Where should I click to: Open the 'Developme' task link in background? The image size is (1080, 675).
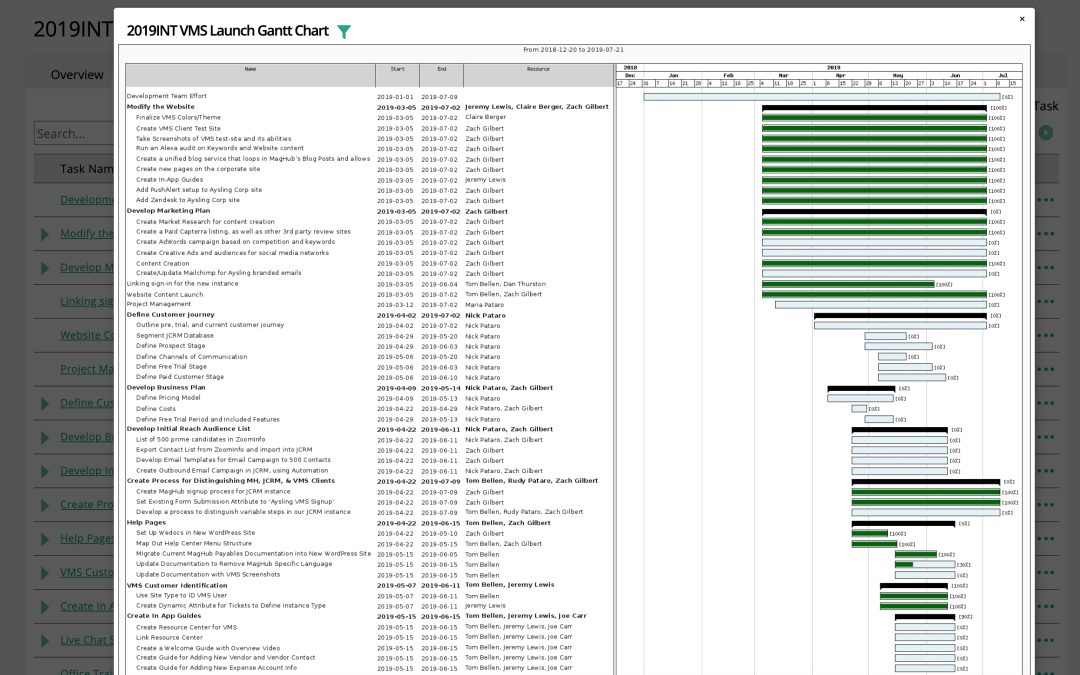tap(87, 200)
